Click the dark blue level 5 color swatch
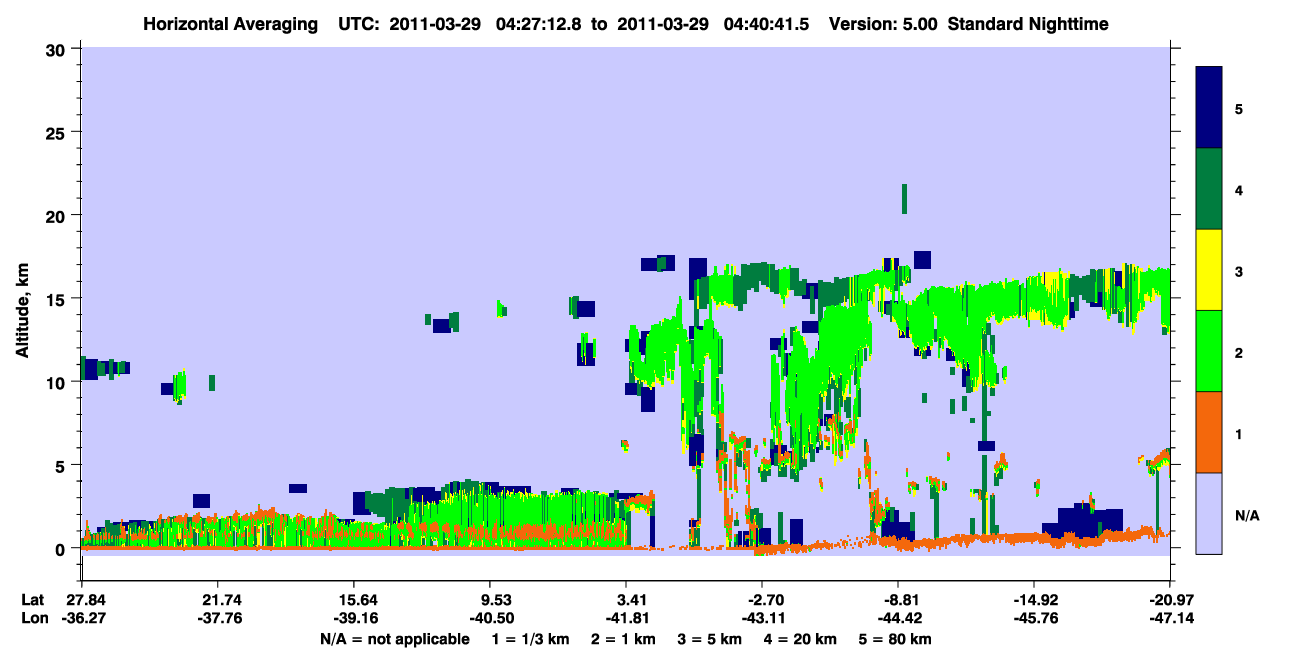This screenshot has height=667, width=1300. click(1209, 108)
